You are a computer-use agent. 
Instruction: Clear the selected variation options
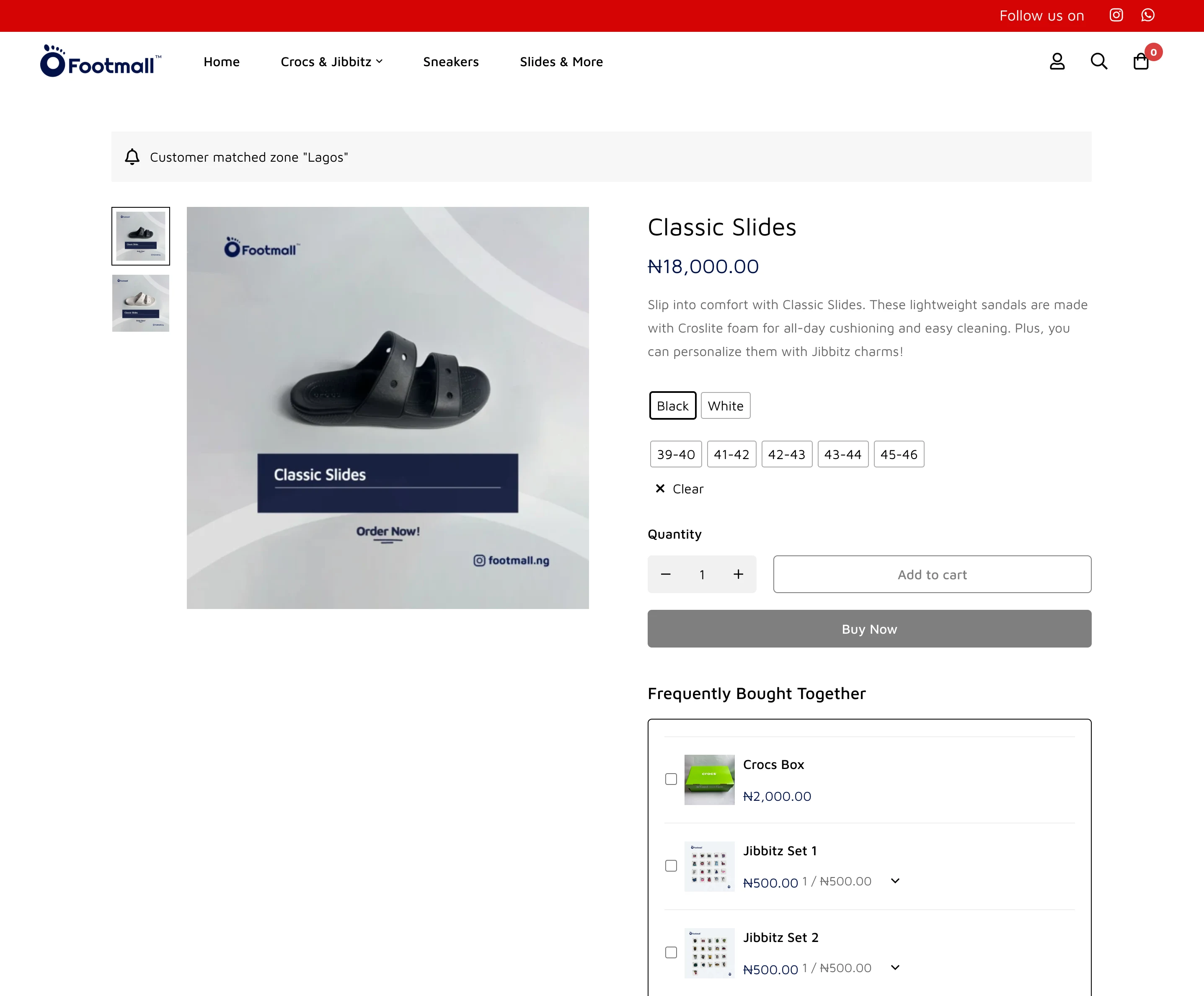680,489
